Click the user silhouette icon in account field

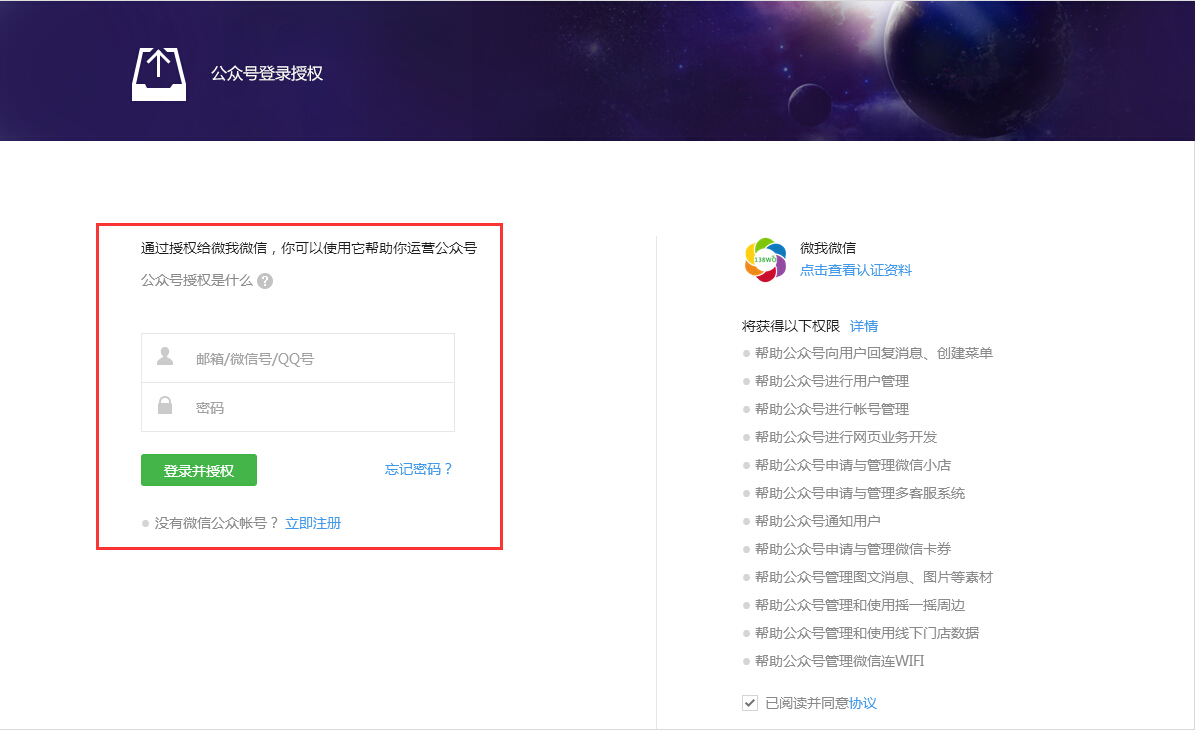tap(165, 357)
